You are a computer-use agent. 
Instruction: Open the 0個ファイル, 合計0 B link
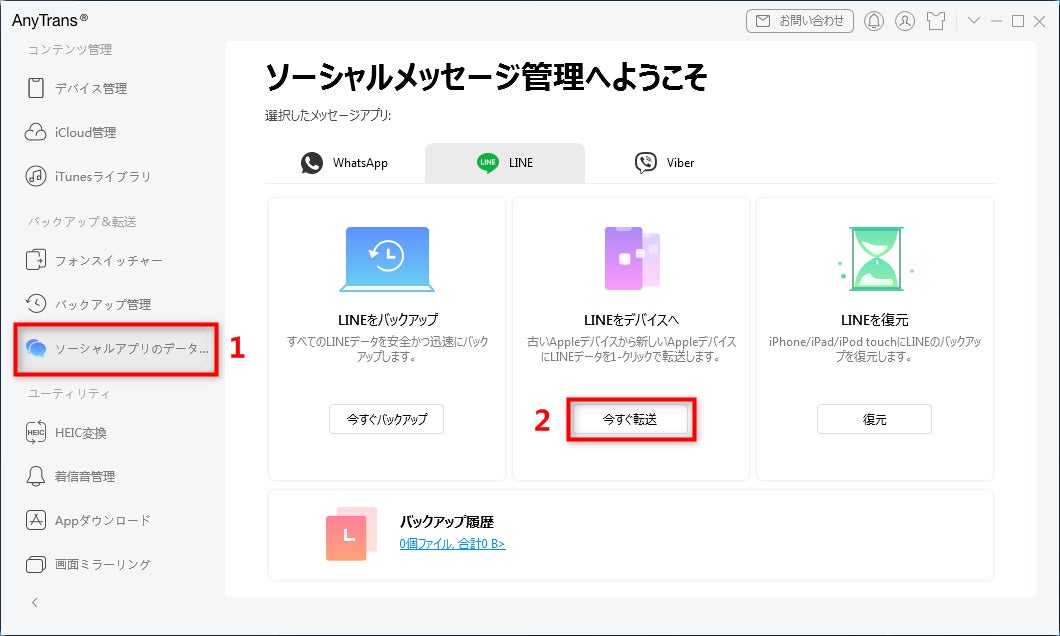[x=452, y=543]
